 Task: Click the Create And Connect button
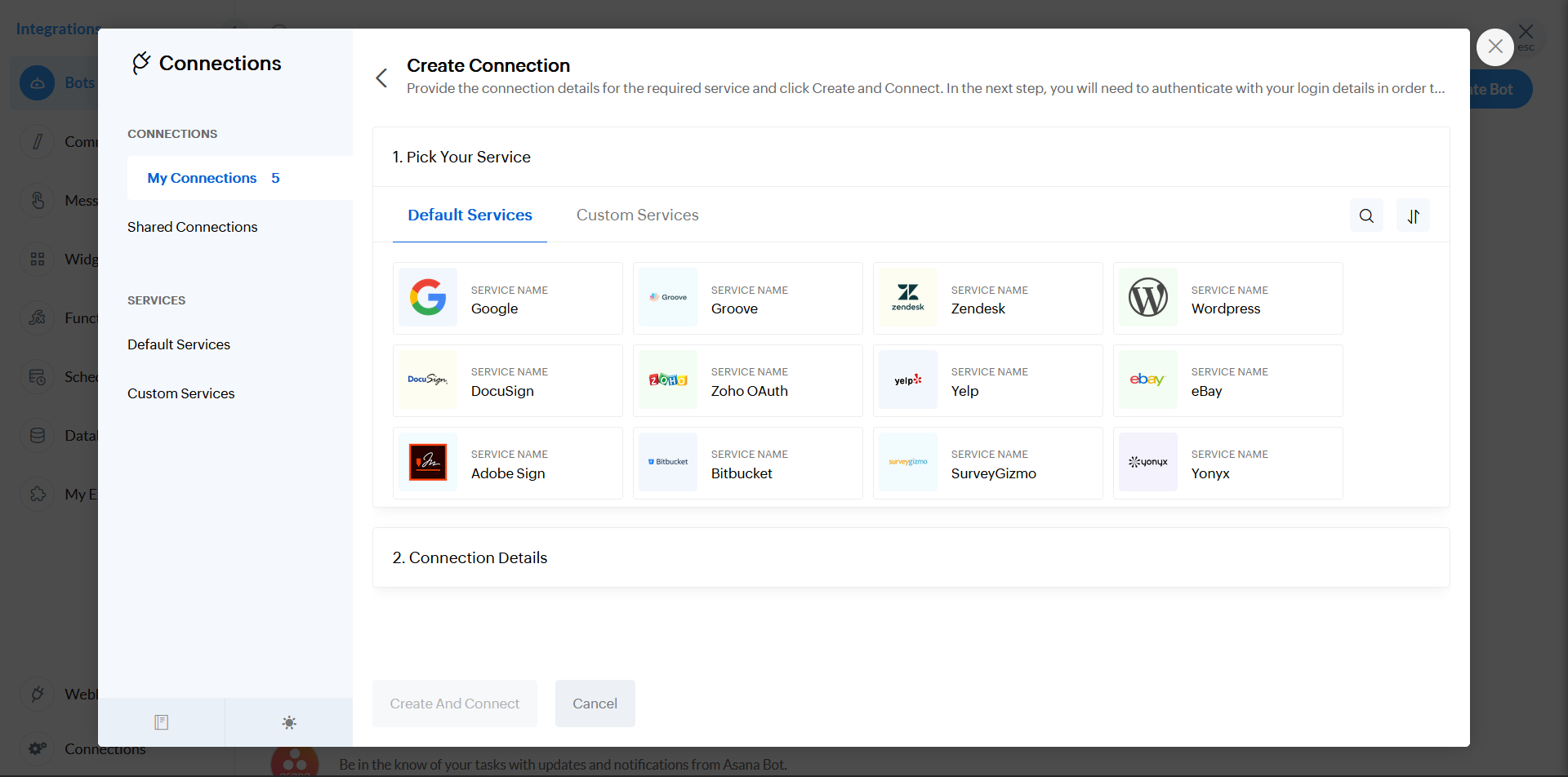(454, 704)
